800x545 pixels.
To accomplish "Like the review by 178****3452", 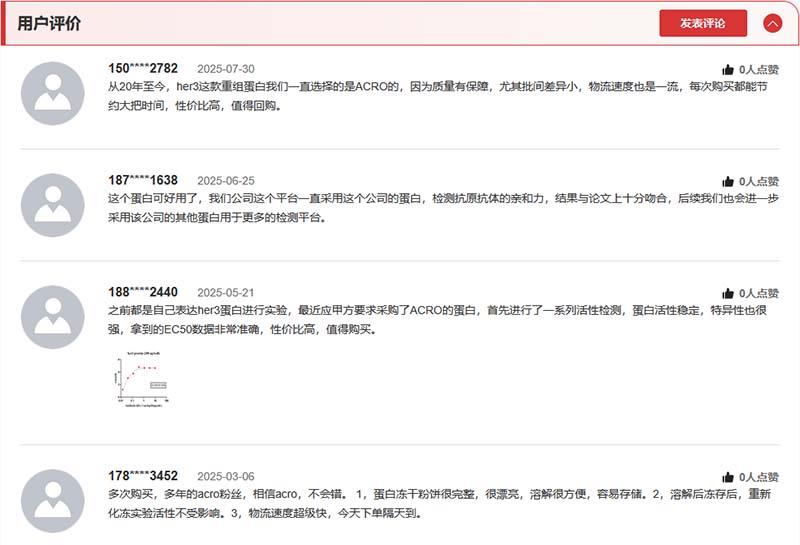I will pyautogui.click(x=728, y=478).
